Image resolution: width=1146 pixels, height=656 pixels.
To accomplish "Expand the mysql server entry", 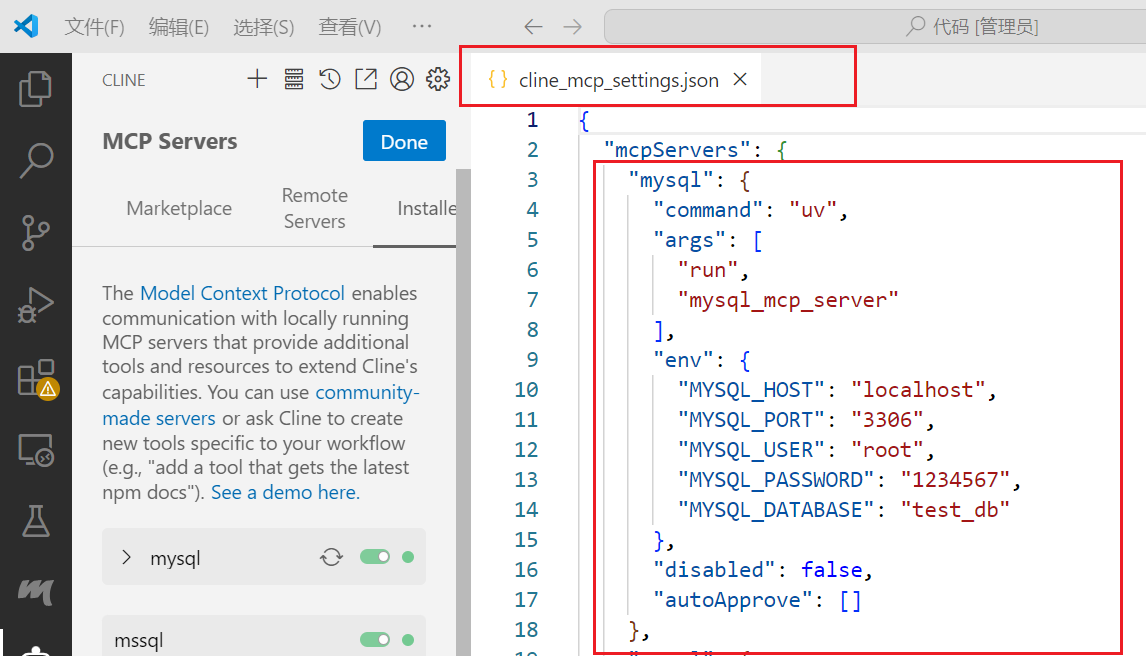I will pyautogui.click(x=126, y=557).
